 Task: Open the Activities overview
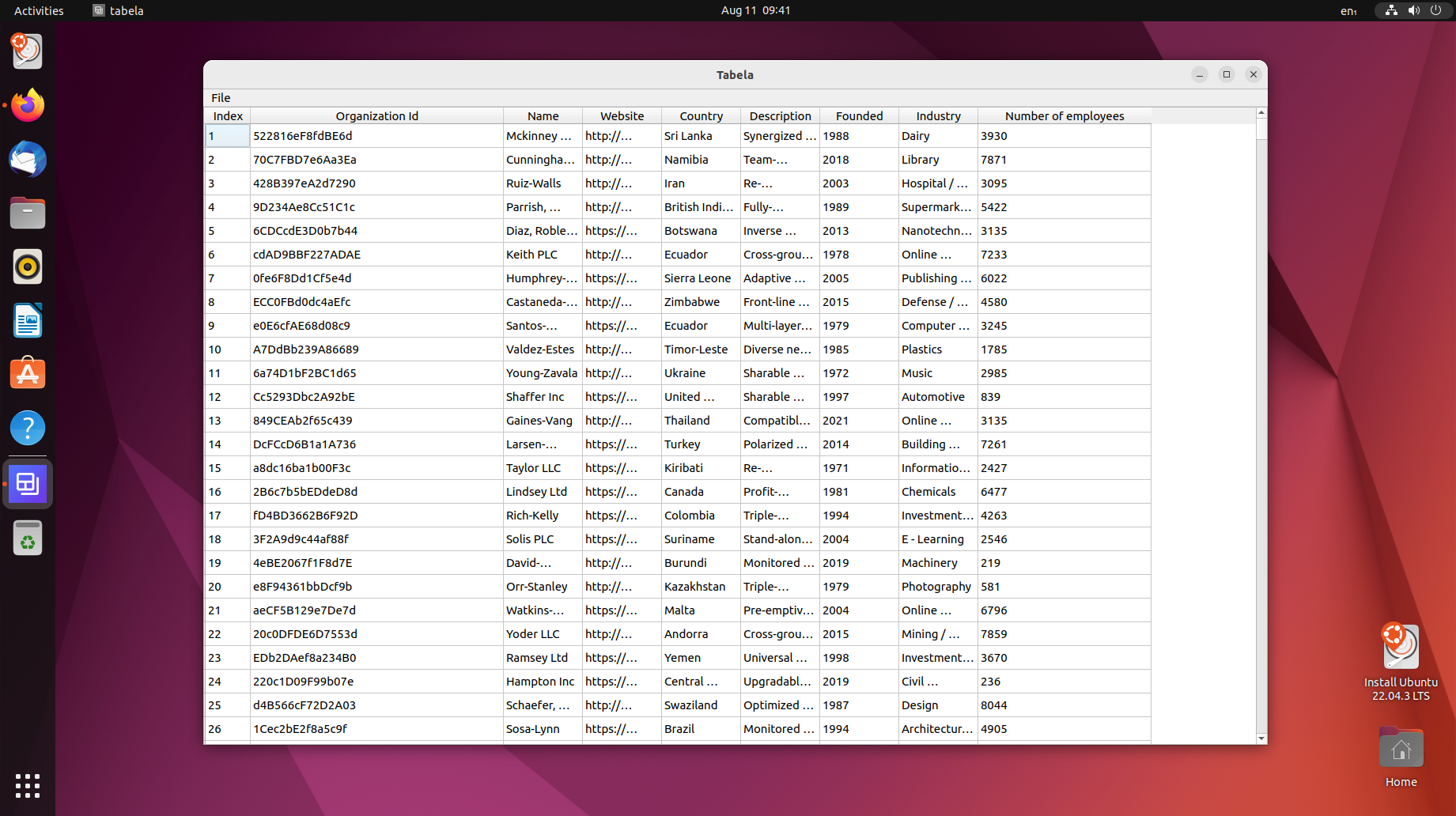(x=39, y=10)
